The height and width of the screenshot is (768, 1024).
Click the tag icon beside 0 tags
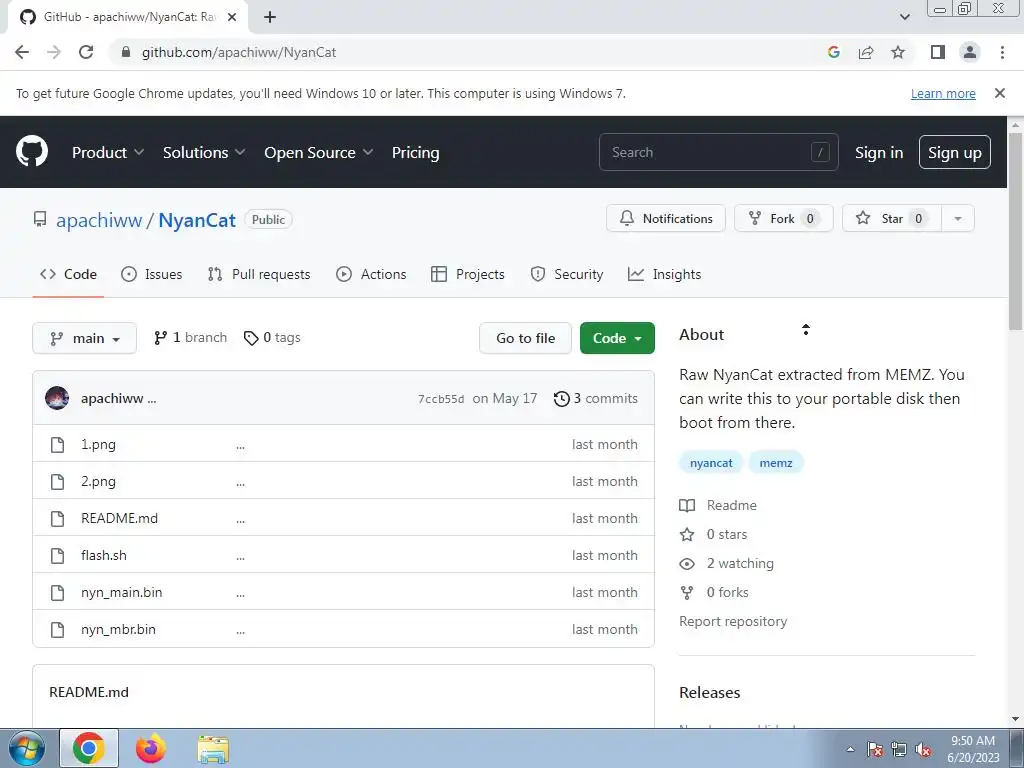(x=251, y=338)
